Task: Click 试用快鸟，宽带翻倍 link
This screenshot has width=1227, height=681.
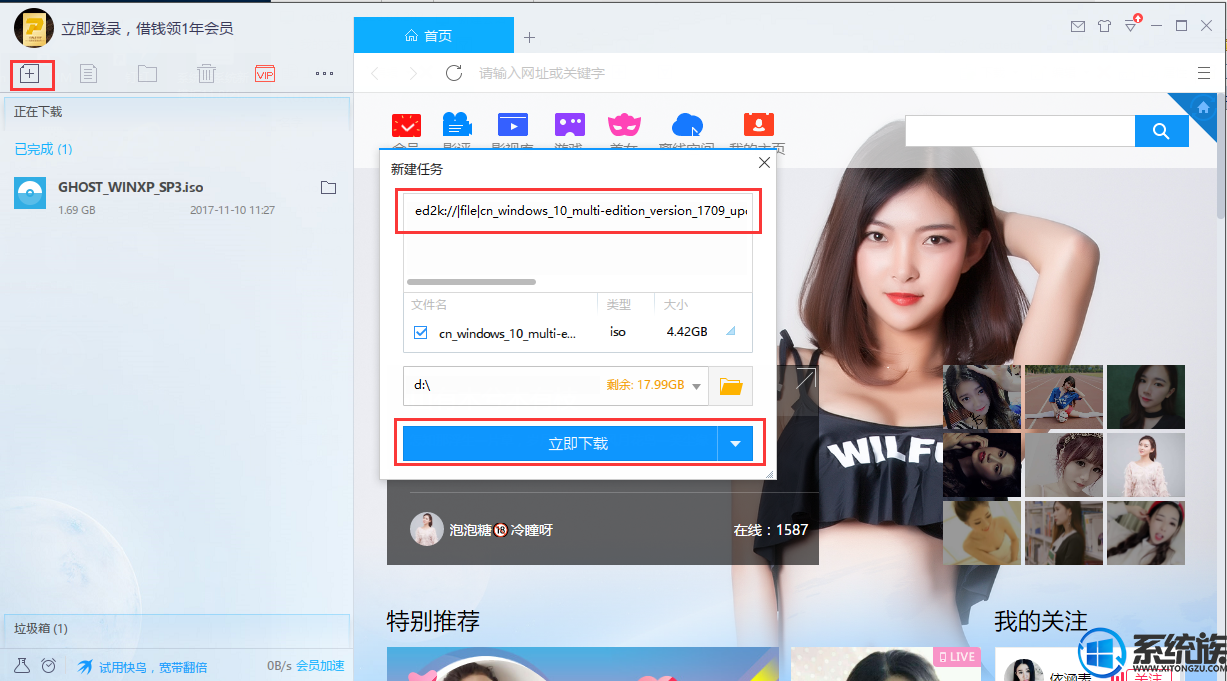Action: pos(153,666)
